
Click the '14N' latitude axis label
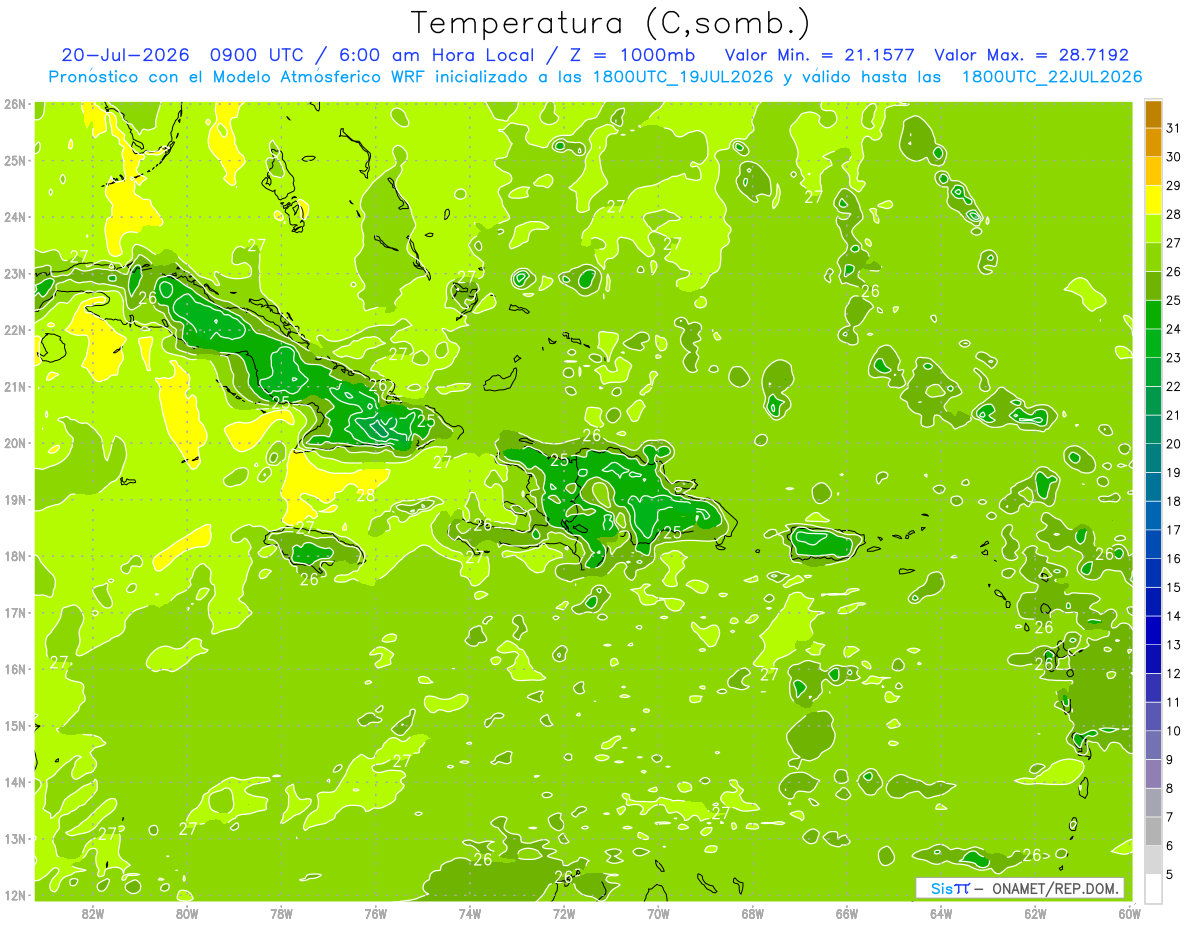(x=14, y=782)
